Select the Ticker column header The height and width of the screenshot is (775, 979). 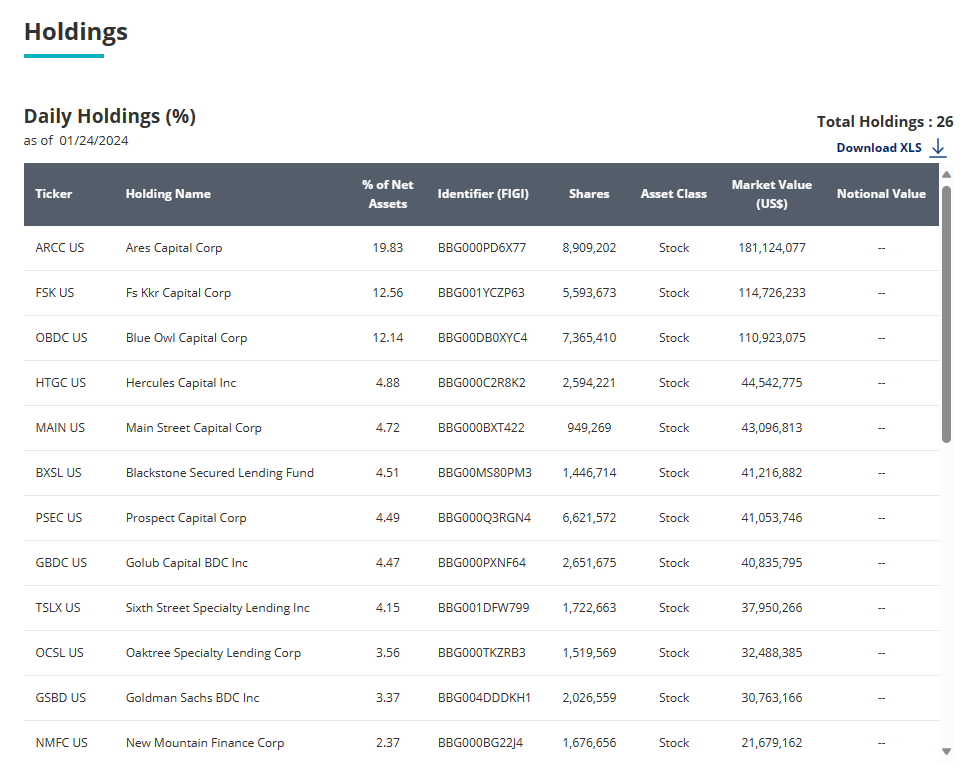tap(53, 194)
